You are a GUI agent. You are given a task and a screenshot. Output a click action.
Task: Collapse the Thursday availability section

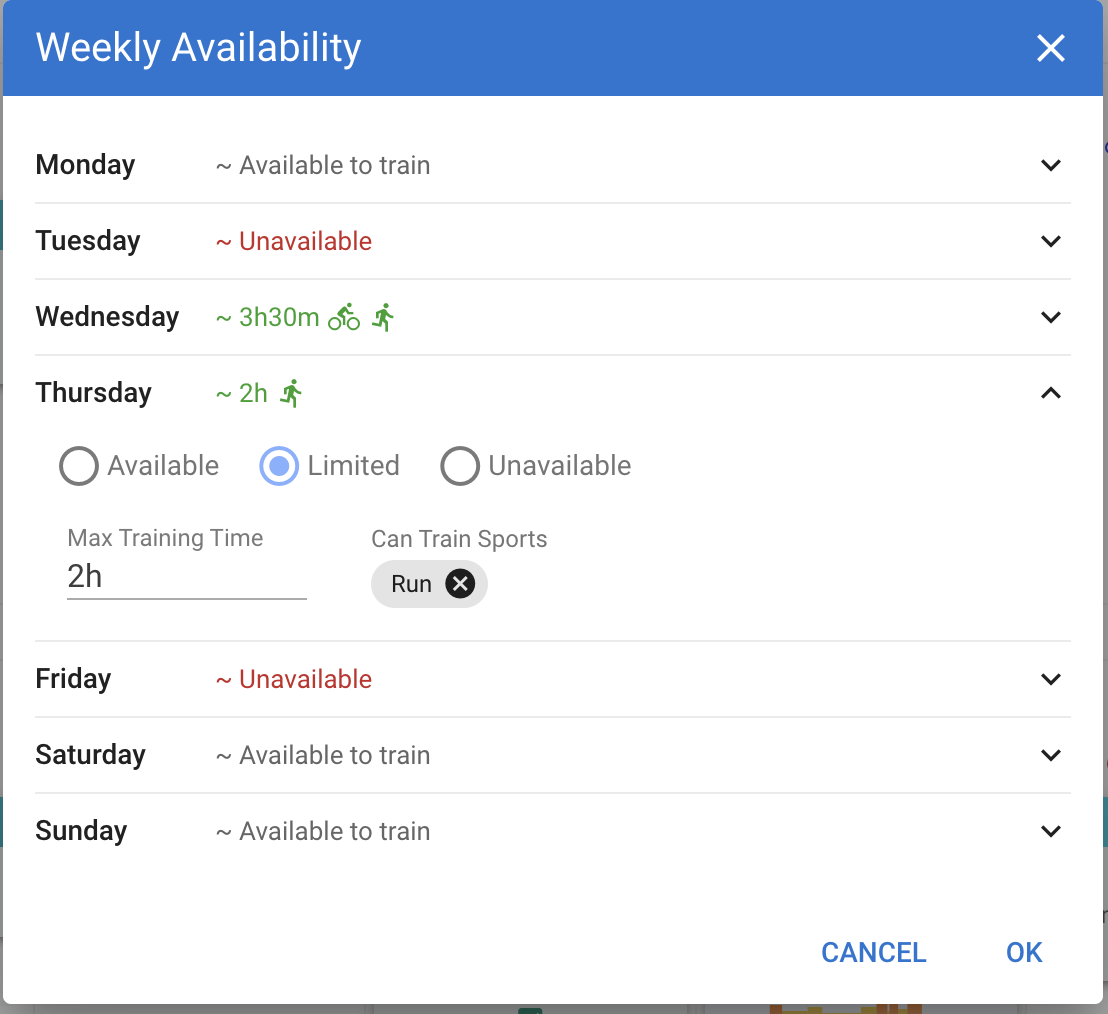click(1050, 393)
